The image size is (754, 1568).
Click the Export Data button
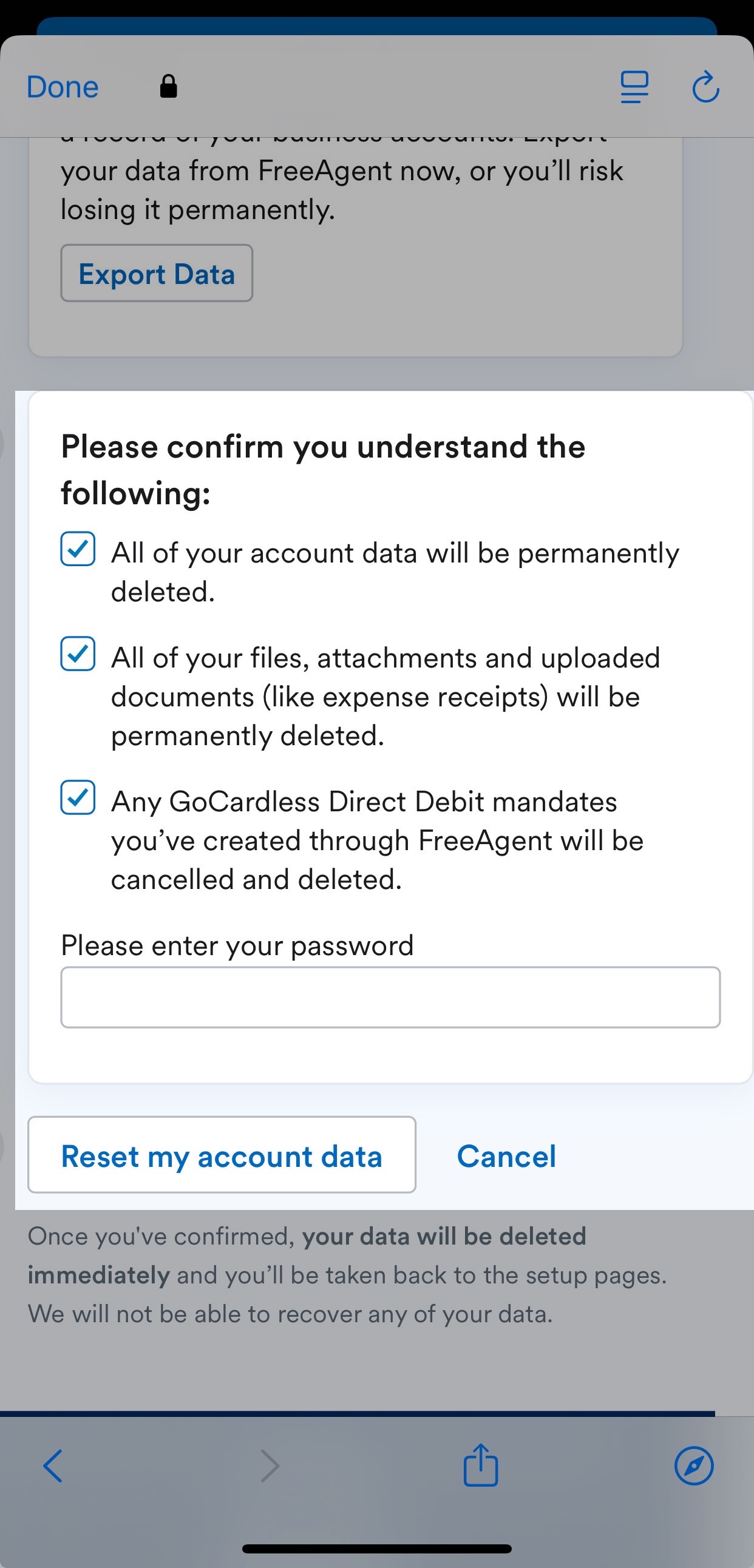[x=157, y=273]
